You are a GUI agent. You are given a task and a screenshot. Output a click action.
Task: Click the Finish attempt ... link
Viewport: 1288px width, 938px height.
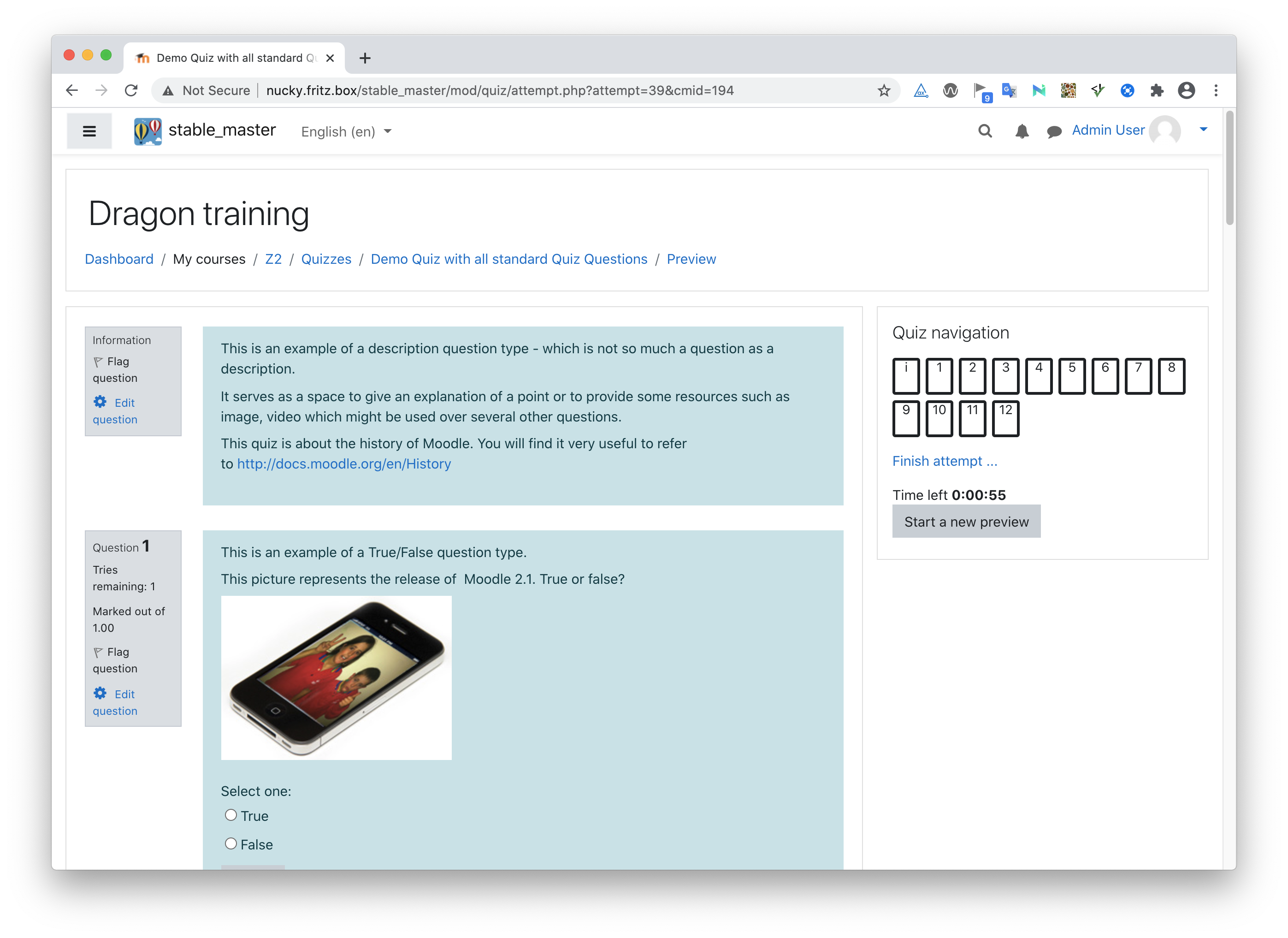pyautogui.click(x=945, y=461)
